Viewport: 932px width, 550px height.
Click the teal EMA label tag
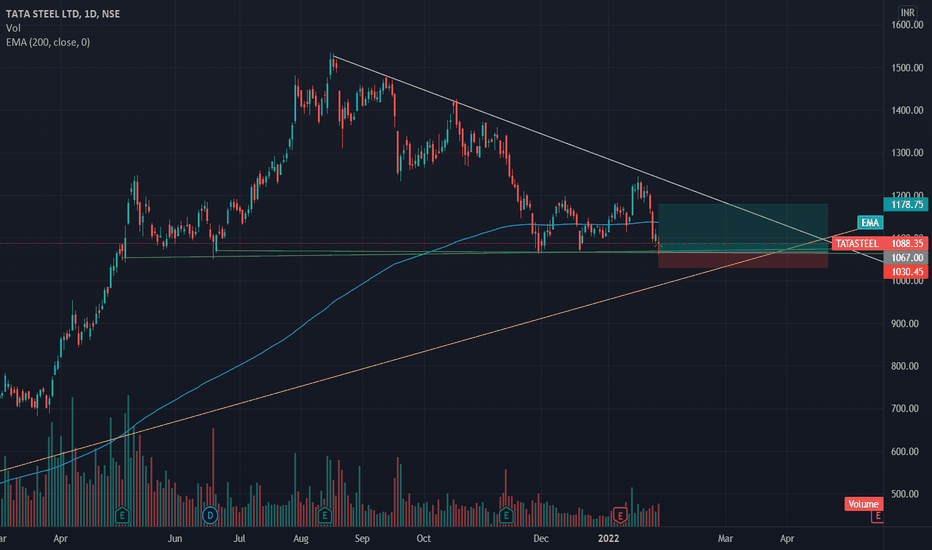pos(870,222)
